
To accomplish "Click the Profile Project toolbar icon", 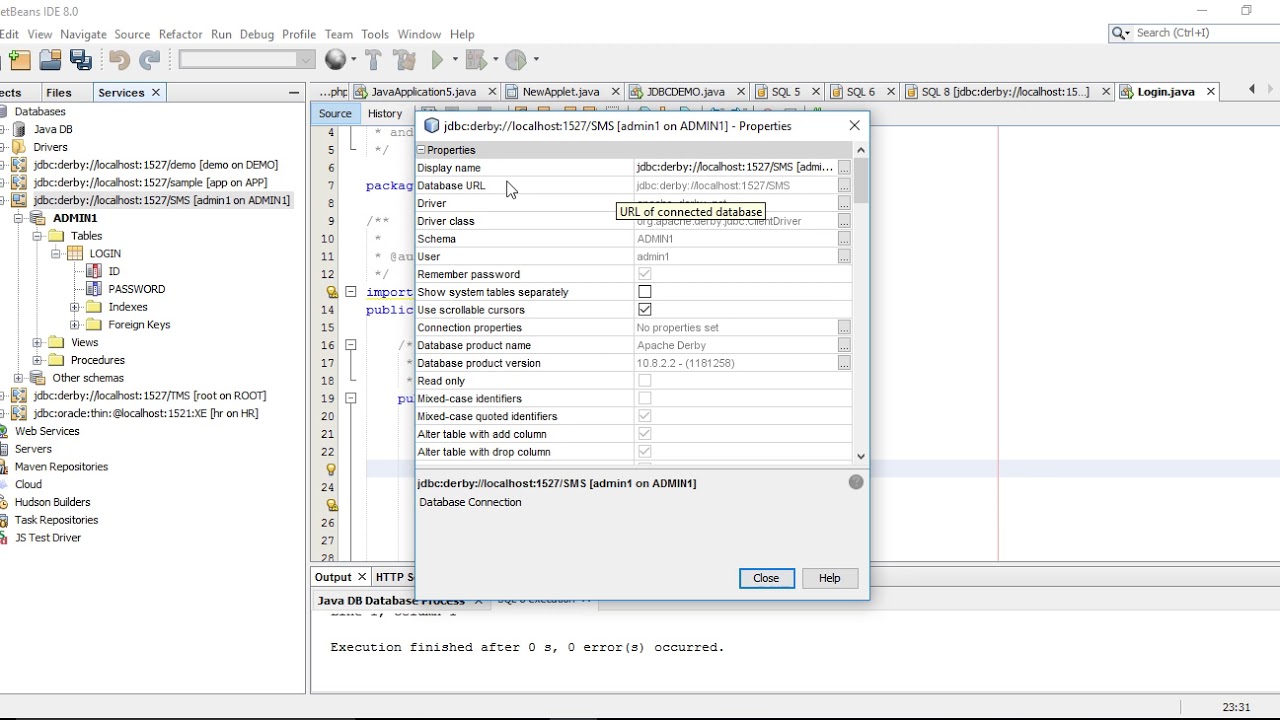I will 516,60.
